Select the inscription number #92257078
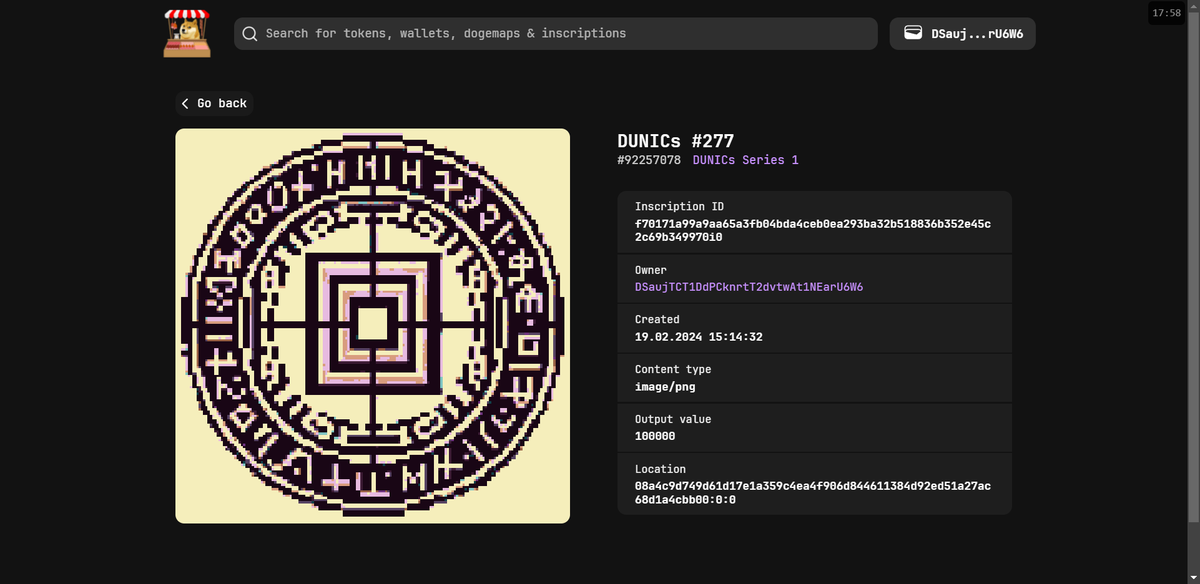The image size is (1200, 584). point(649,160)
